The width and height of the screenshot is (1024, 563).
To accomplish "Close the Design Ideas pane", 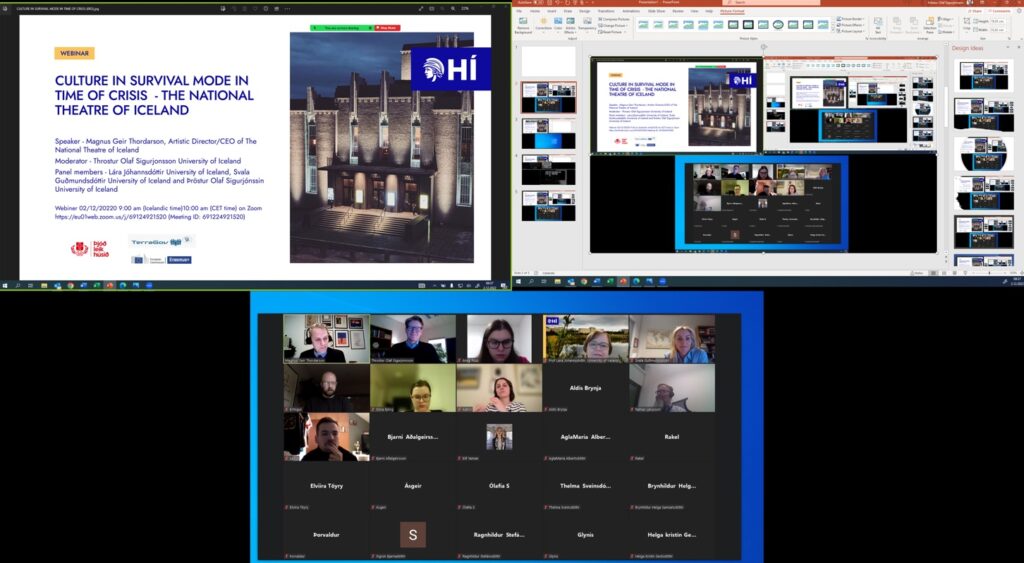I will (1019, 48).
